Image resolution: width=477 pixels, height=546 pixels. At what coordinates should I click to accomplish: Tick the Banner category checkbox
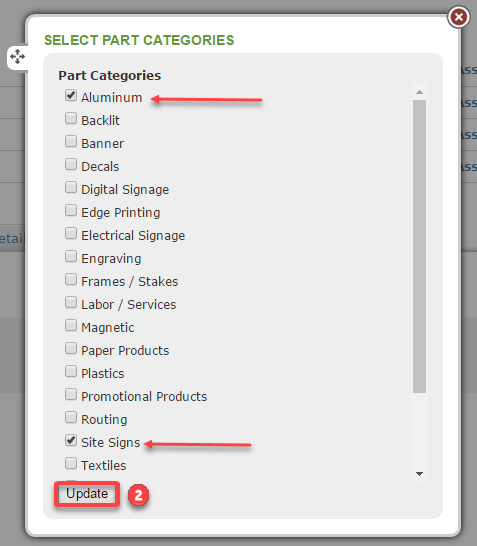[x=71, y=141]
